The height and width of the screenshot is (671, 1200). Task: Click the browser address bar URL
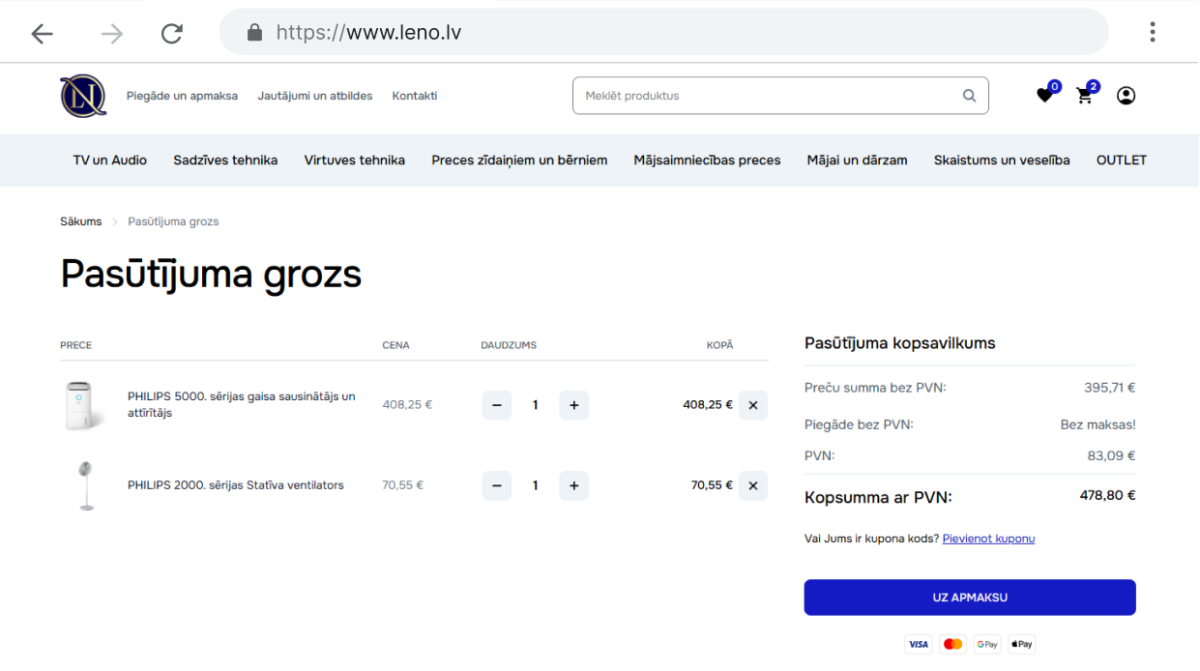tap(368, 32)
